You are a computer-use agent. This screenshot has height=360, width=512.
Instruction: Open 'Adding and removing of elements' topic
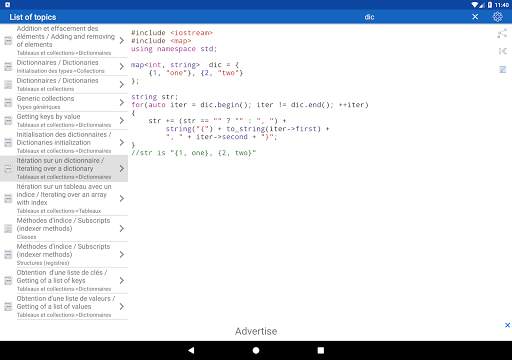point(64,40)
